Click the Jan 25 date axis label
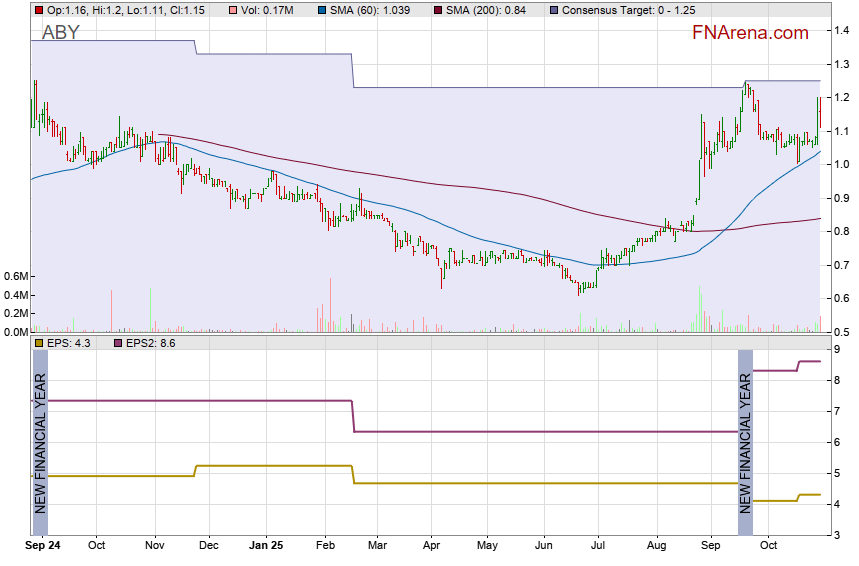 266,546
